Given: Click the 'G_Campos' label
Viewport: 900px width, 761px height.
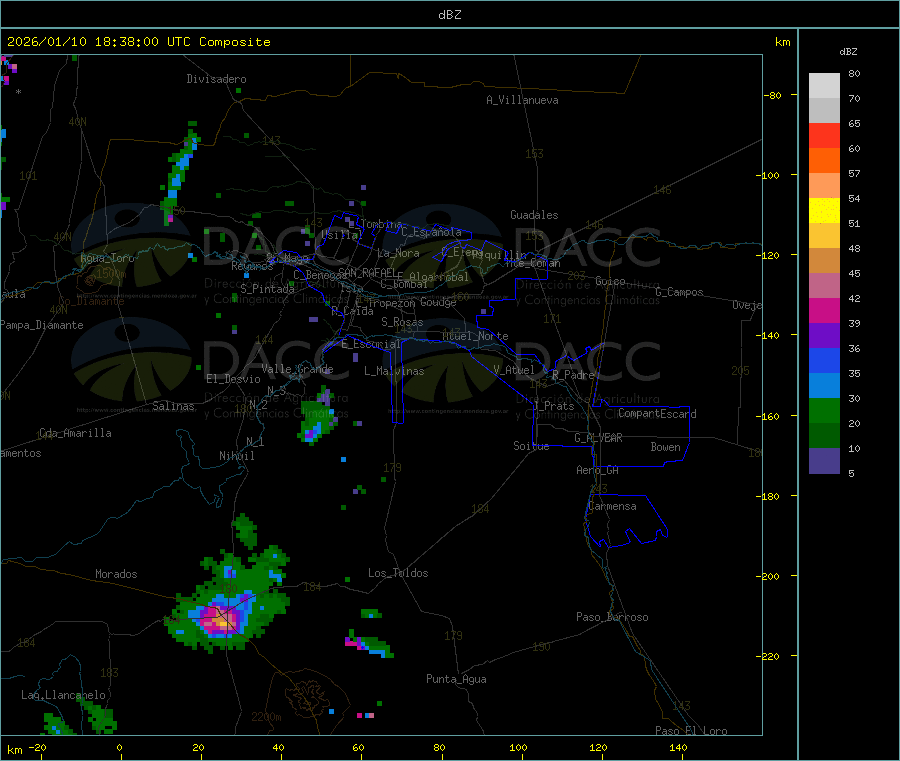Looking at the screenshot, I should [x=680, y=292].
